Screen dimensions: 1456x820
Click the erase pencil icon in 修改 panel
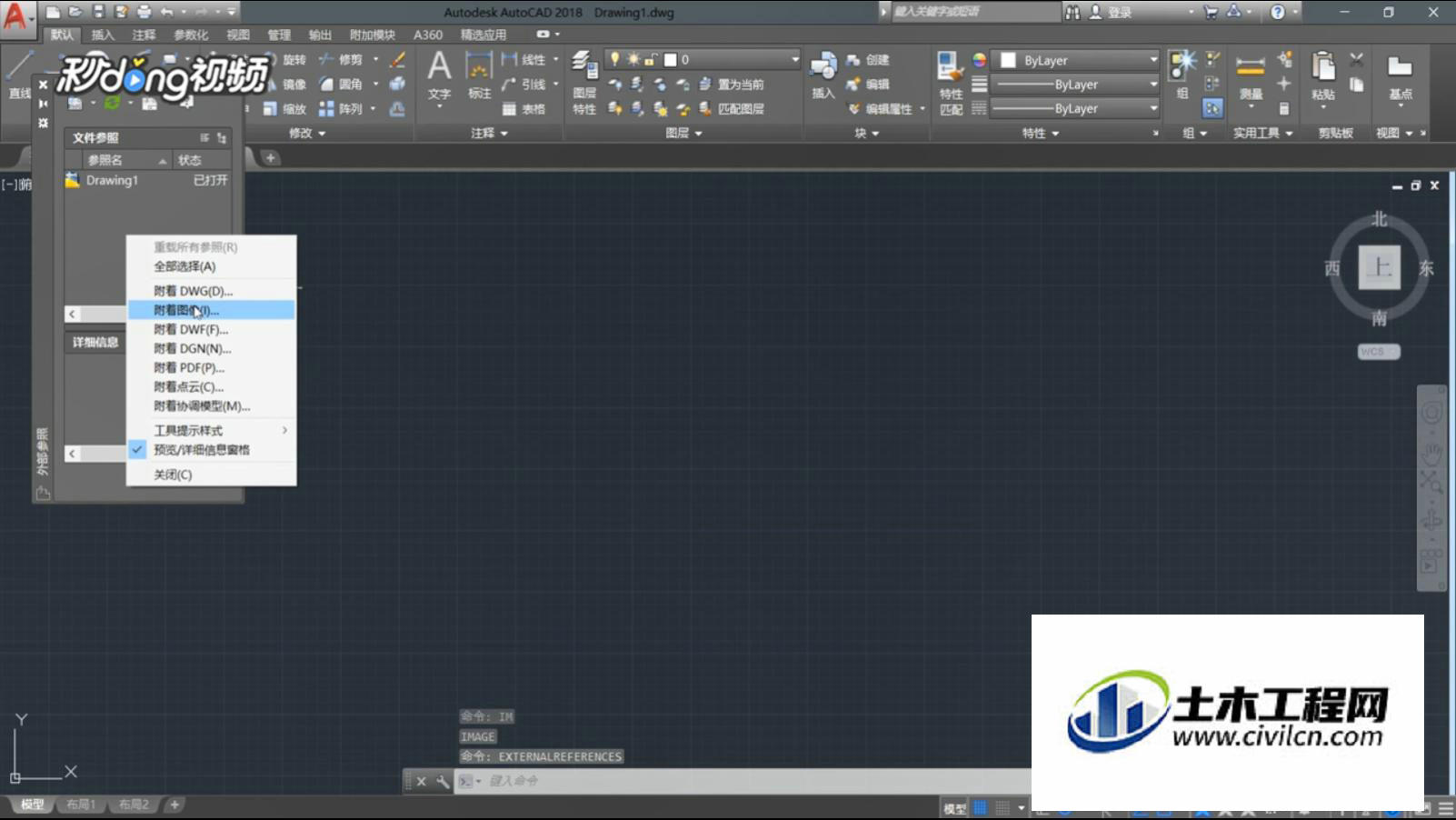pyautogui.click(x=397, y=60)
